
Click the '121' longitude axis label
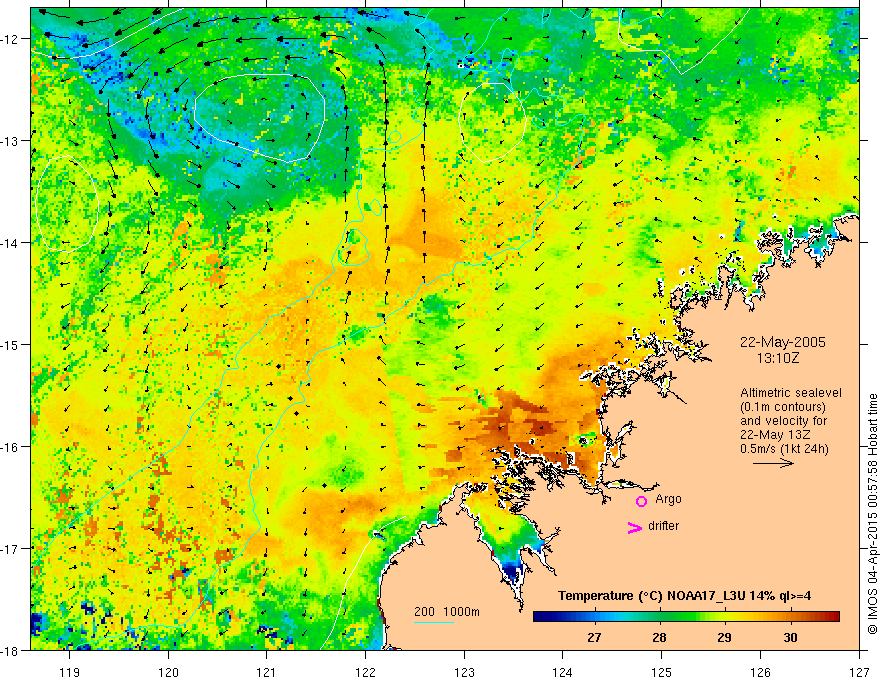tap(267, 672)
